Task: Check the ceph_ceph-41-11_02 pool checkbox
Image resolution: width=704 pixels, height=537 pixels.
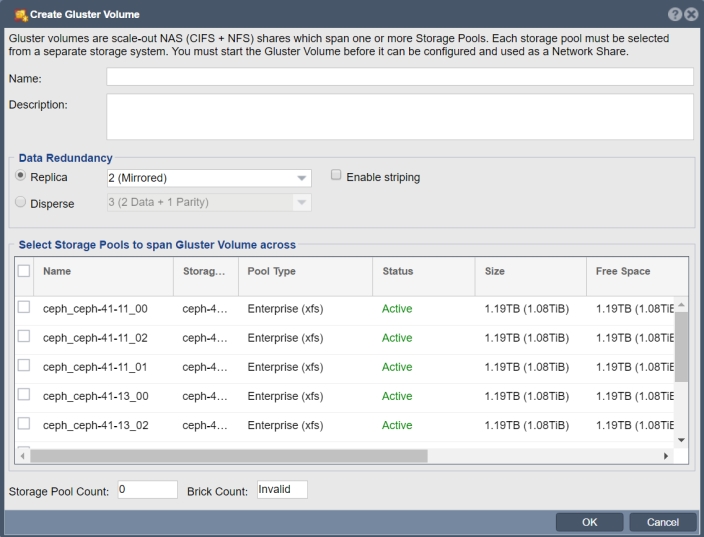Action: click(x=24, y=336)
